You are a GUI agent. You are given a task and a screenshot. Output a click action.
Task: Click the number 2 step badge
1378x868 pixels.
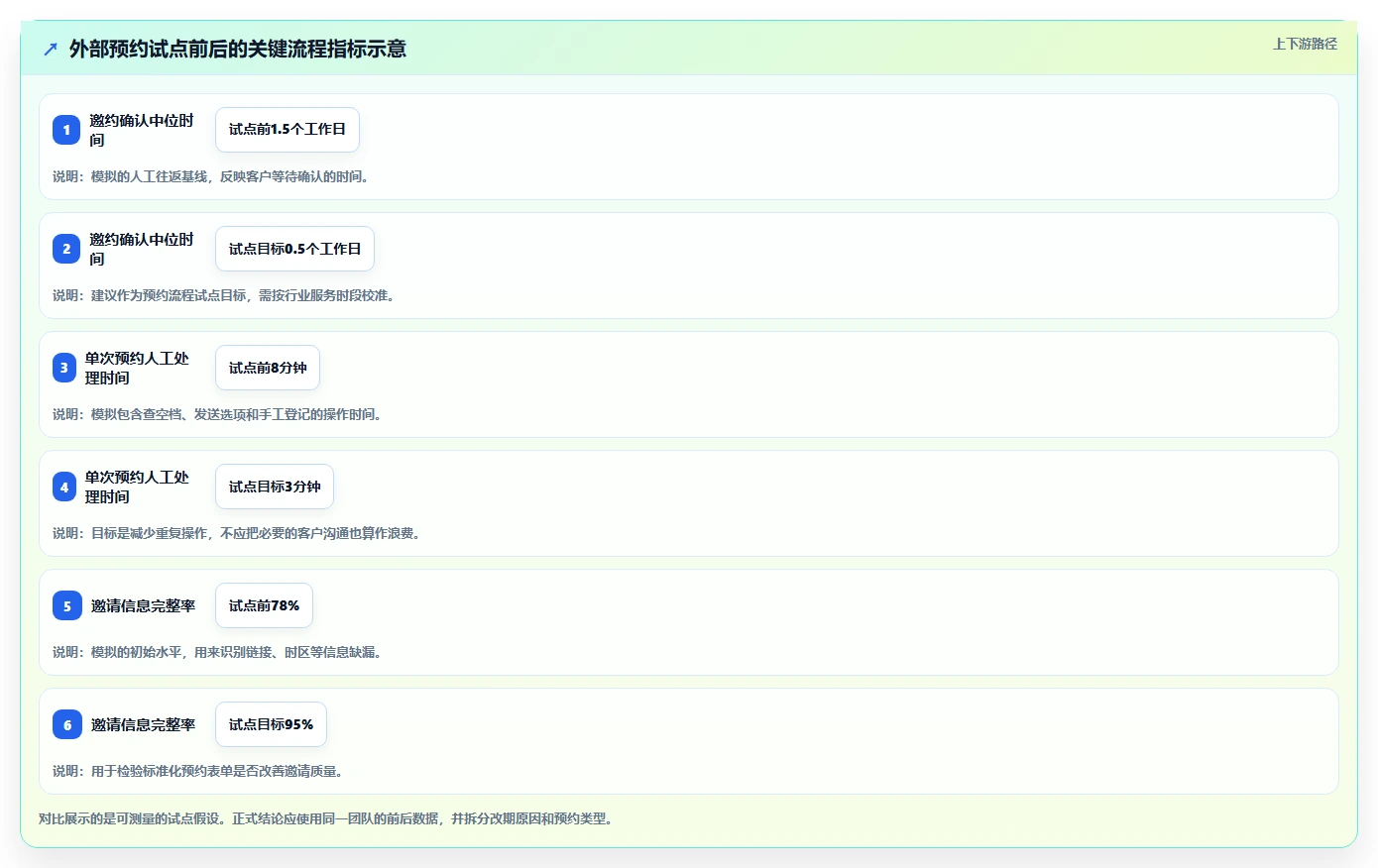tap(66, 249)
